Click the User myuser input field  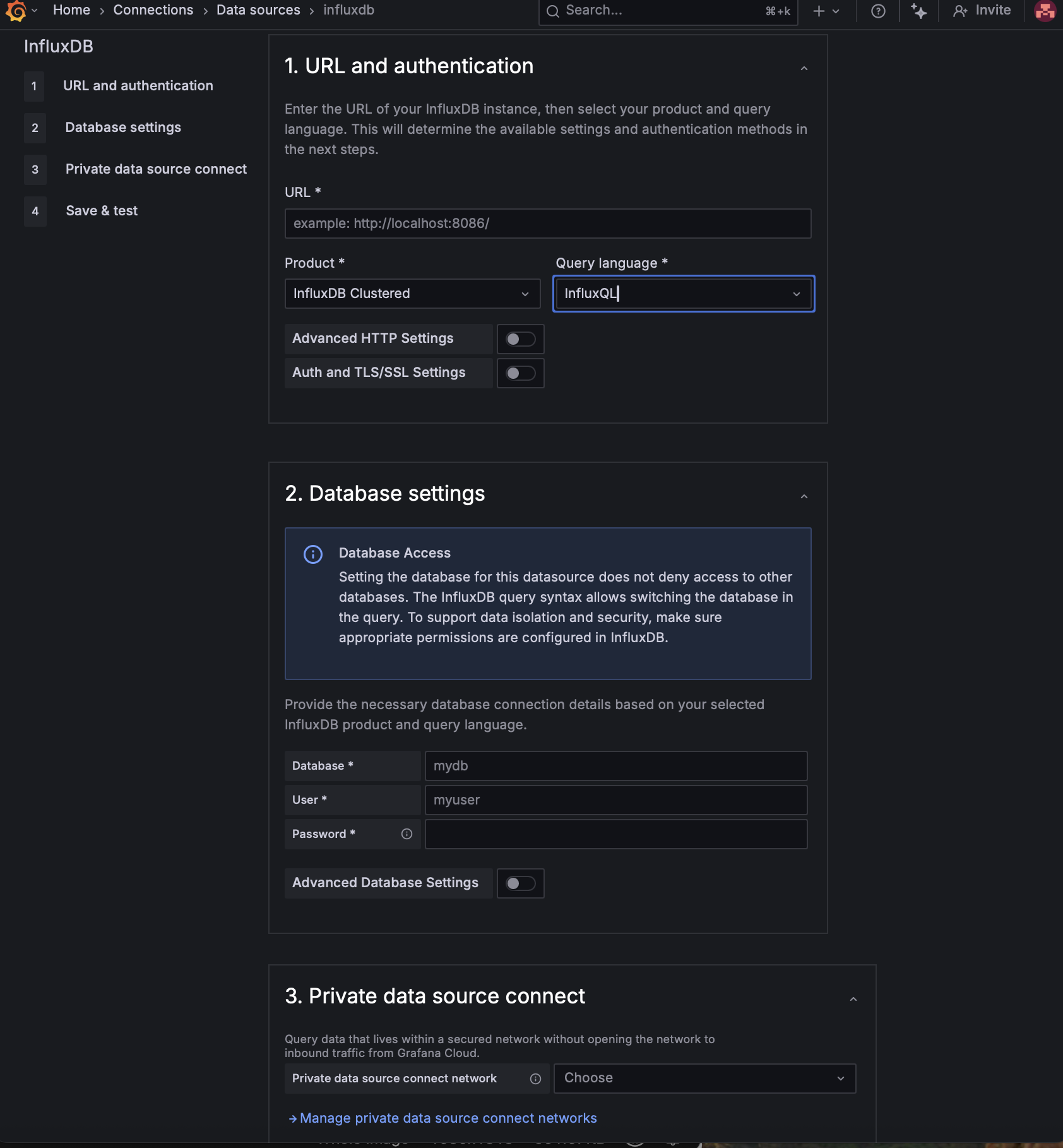[616, 800]
